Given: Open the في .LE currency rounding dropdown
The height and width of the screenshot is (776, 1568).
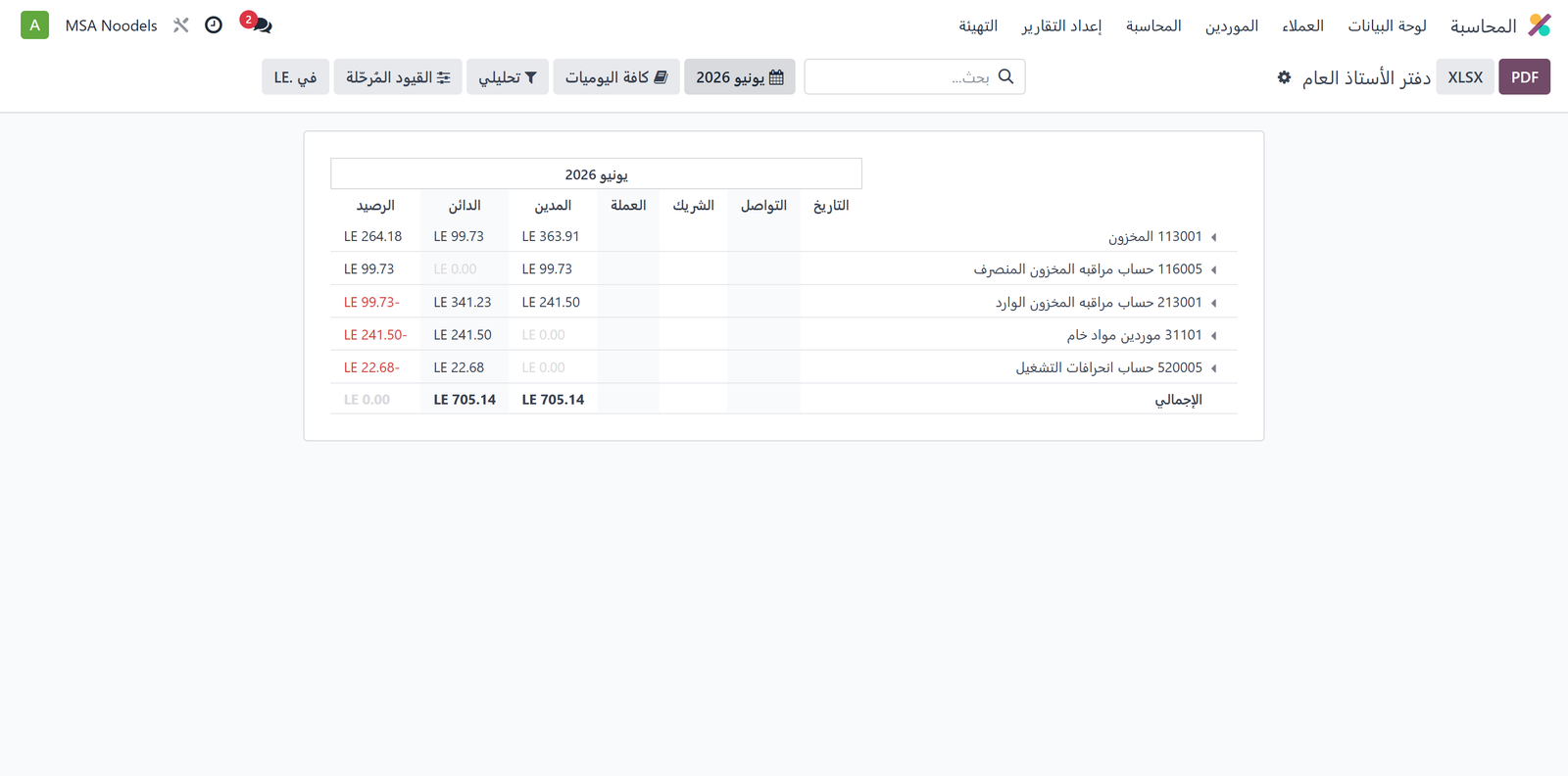Looking at the screenshot, I should pyautogui.click(x=296, y=77).
